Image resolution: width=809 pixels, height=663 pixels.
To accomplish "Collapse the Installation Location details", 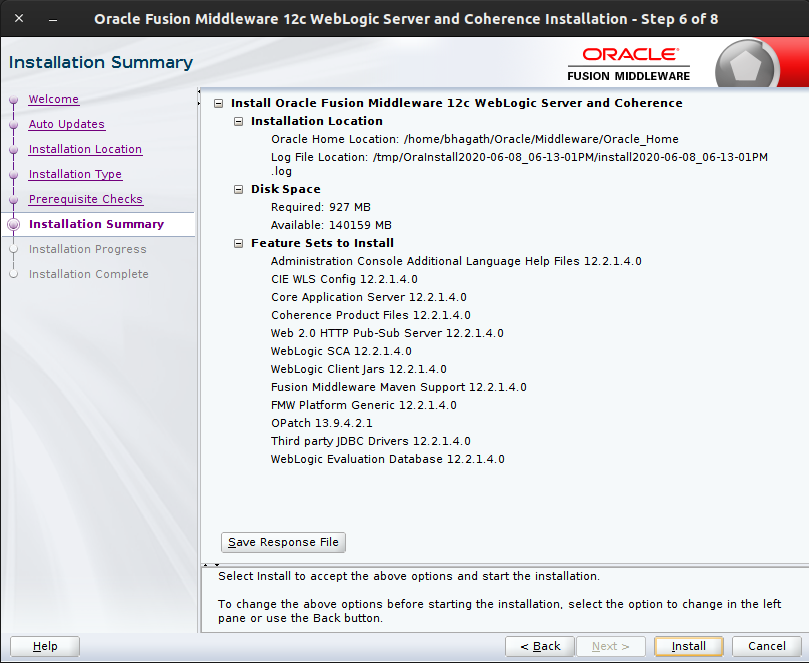I will 238,121.
